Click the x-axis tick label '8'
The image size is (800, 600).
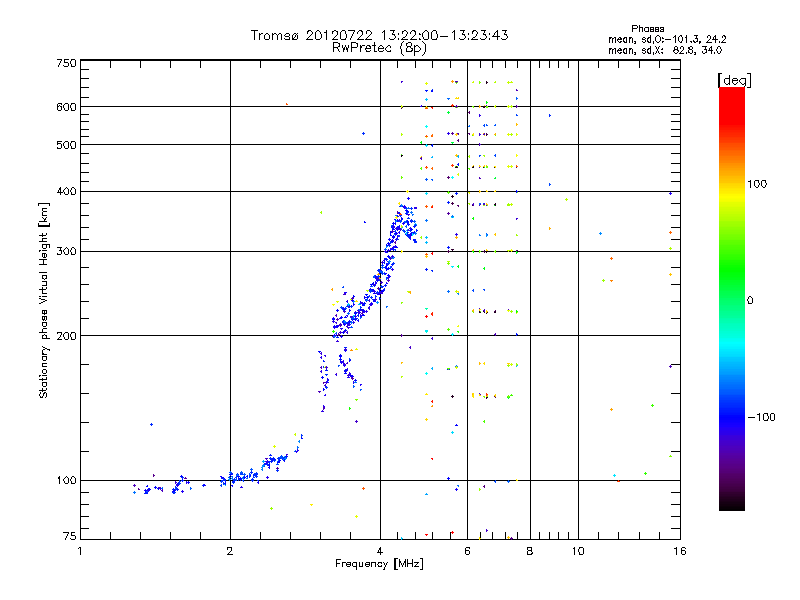pyautogui.click(x=530, y=551)
